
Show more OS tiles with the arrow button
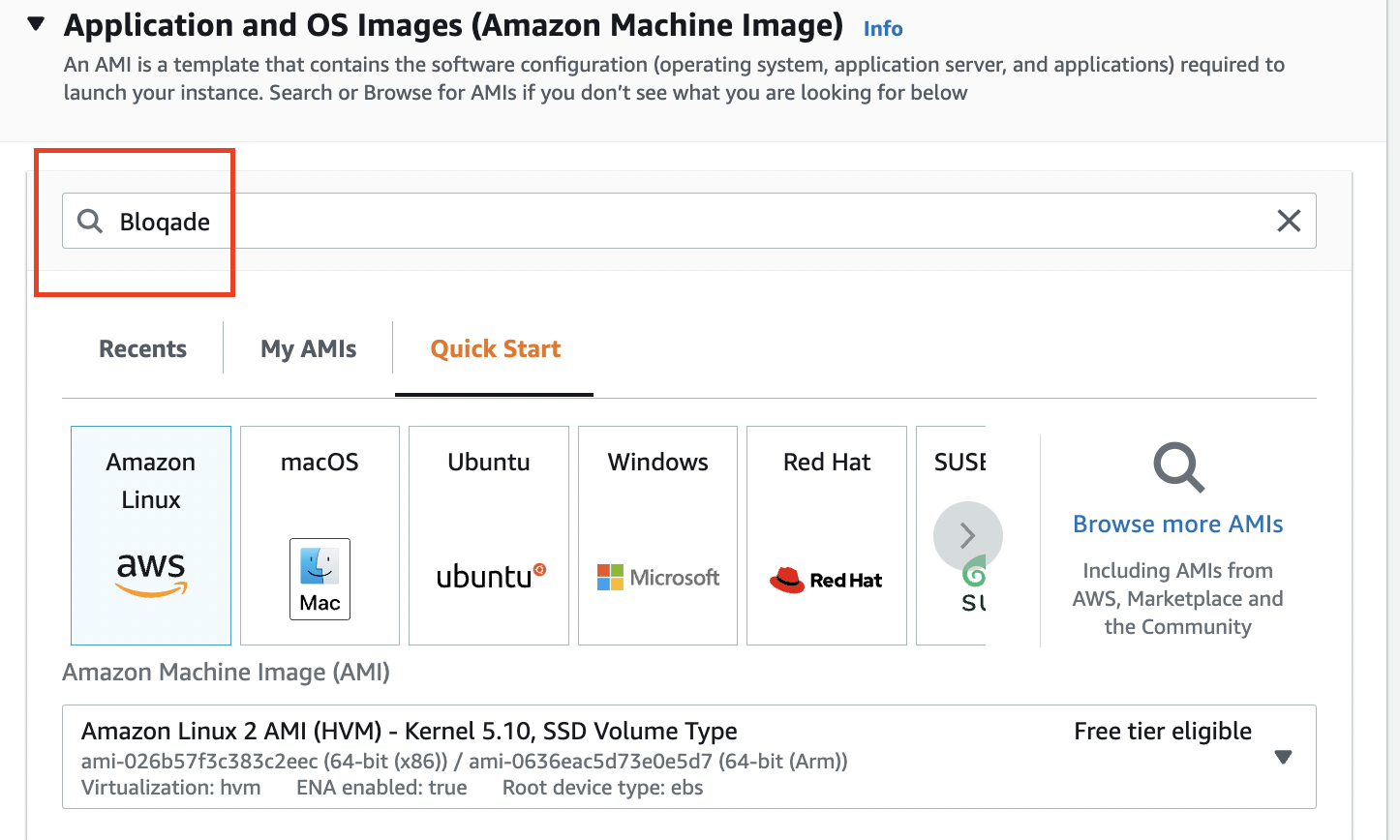967,536
